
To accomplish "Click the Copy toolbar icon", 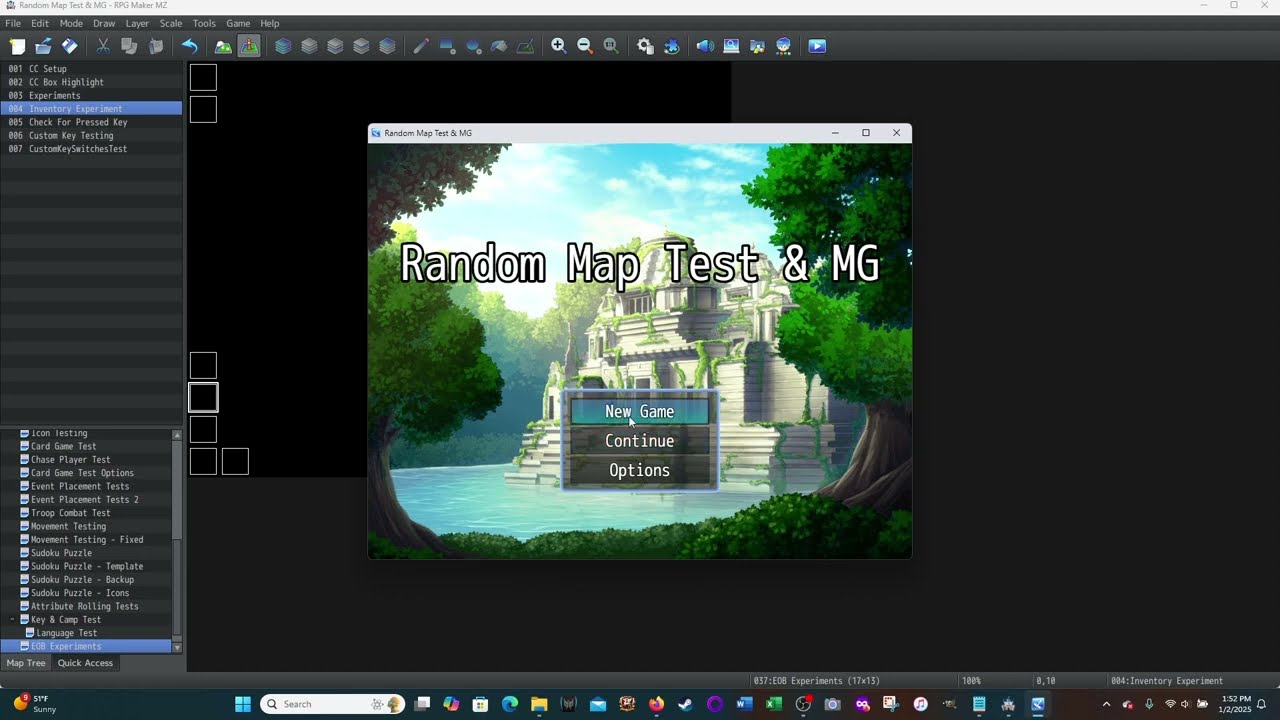I will tap(129, 46).
